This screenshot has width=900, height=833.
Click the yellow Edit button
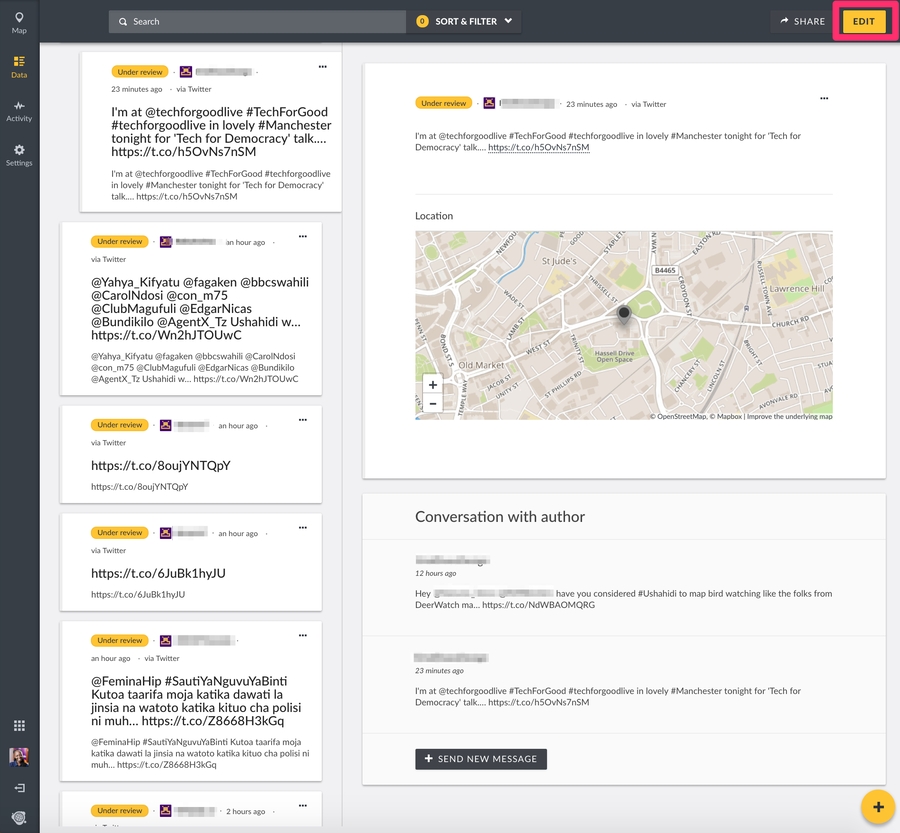[863, 21]
